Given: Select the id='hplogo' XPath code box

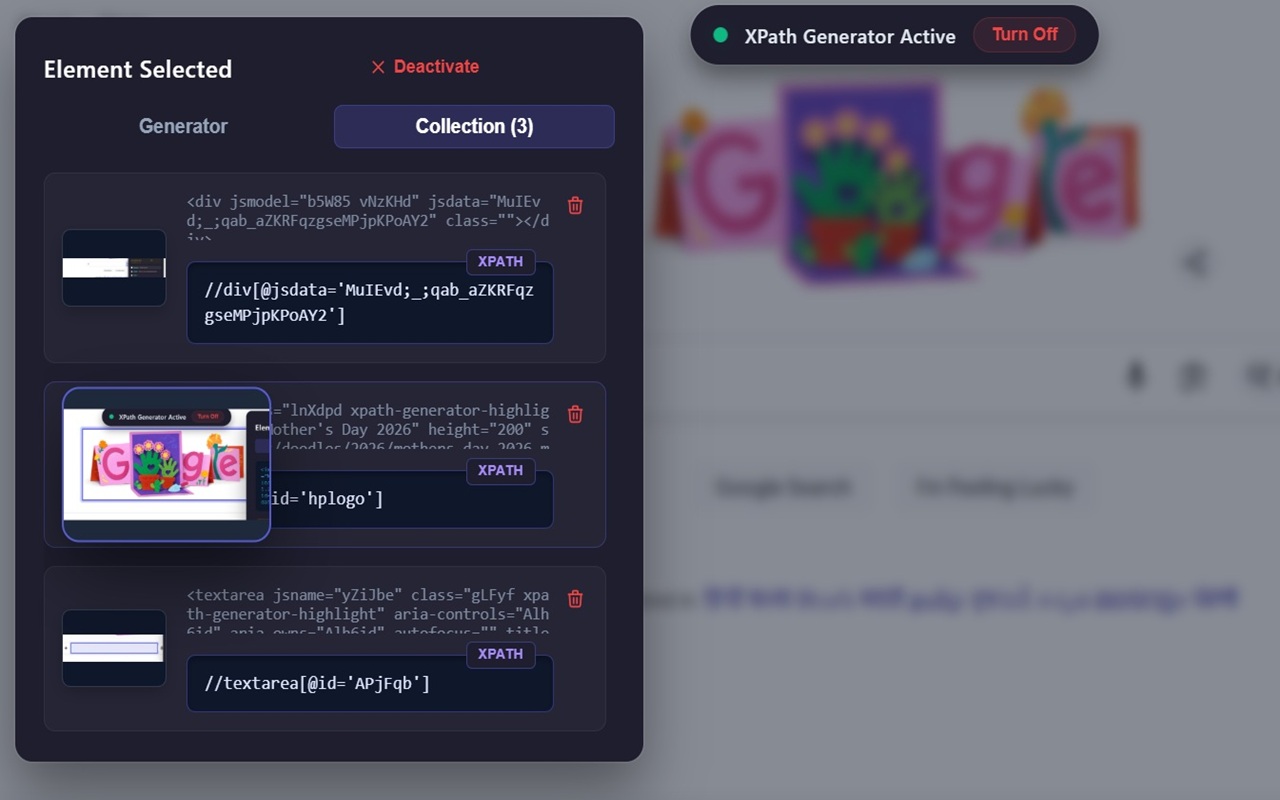Looking at the screenshot, I should pos(411,499).
